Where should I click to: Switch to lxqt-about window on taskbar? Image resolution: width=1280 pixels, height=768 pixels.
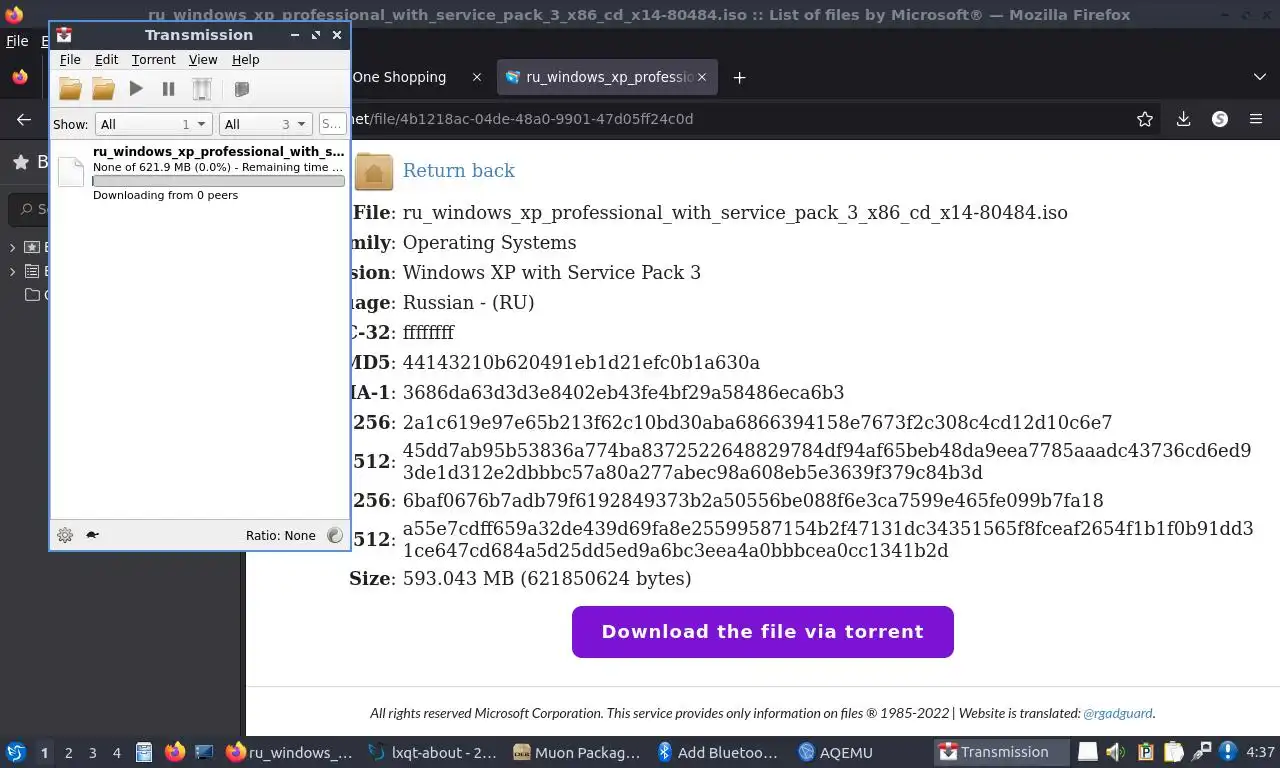[433, 752]
